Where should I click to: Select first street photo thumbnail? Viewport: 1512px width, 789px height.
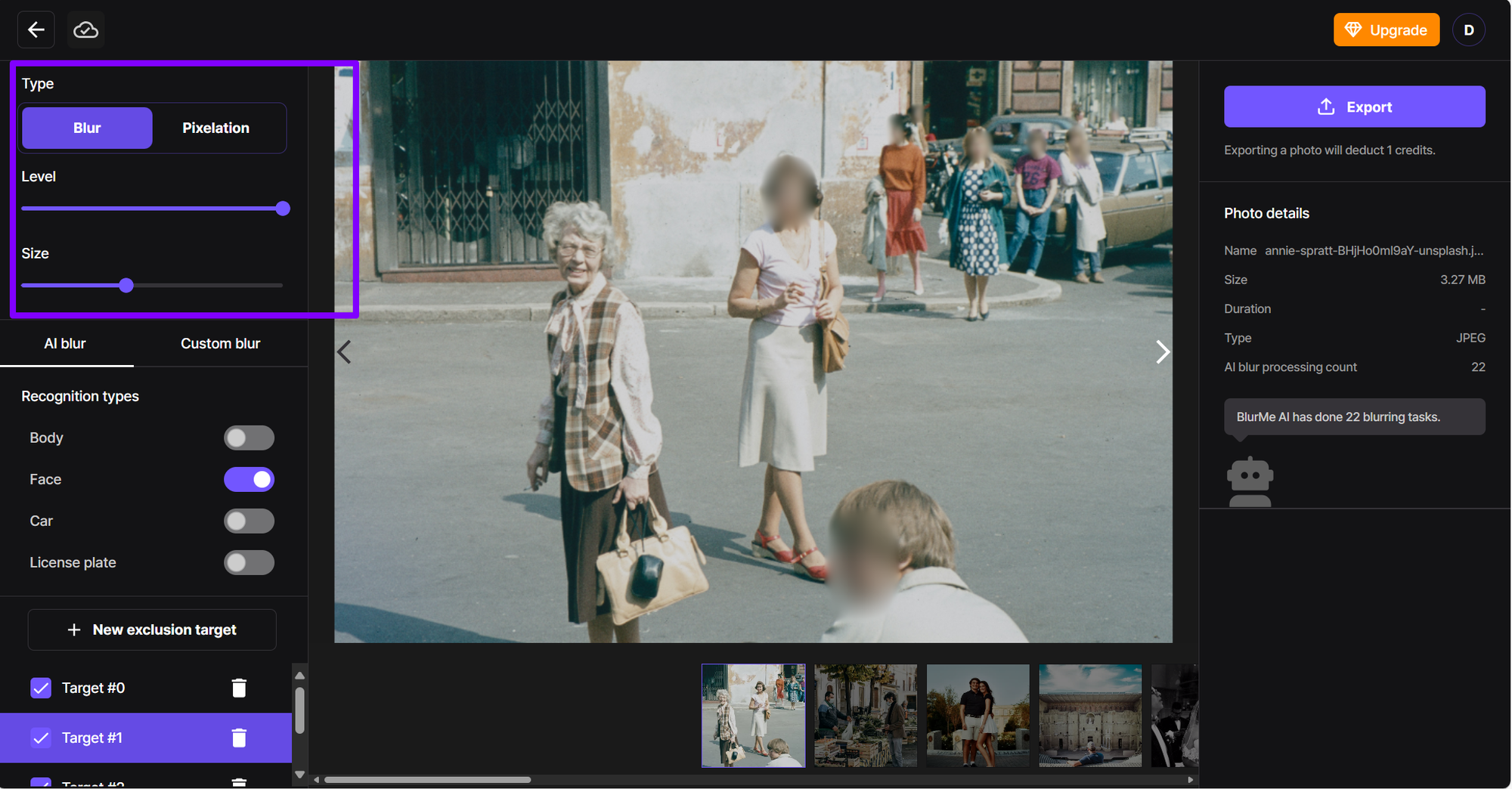[753, 716]
